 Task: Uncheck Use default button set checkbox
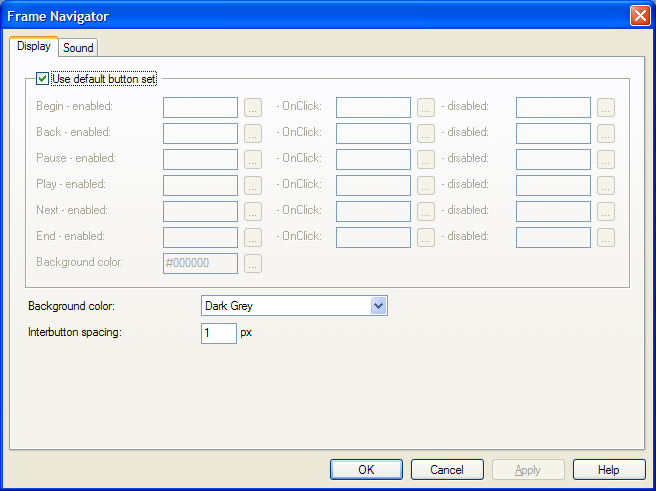point(43,78)
